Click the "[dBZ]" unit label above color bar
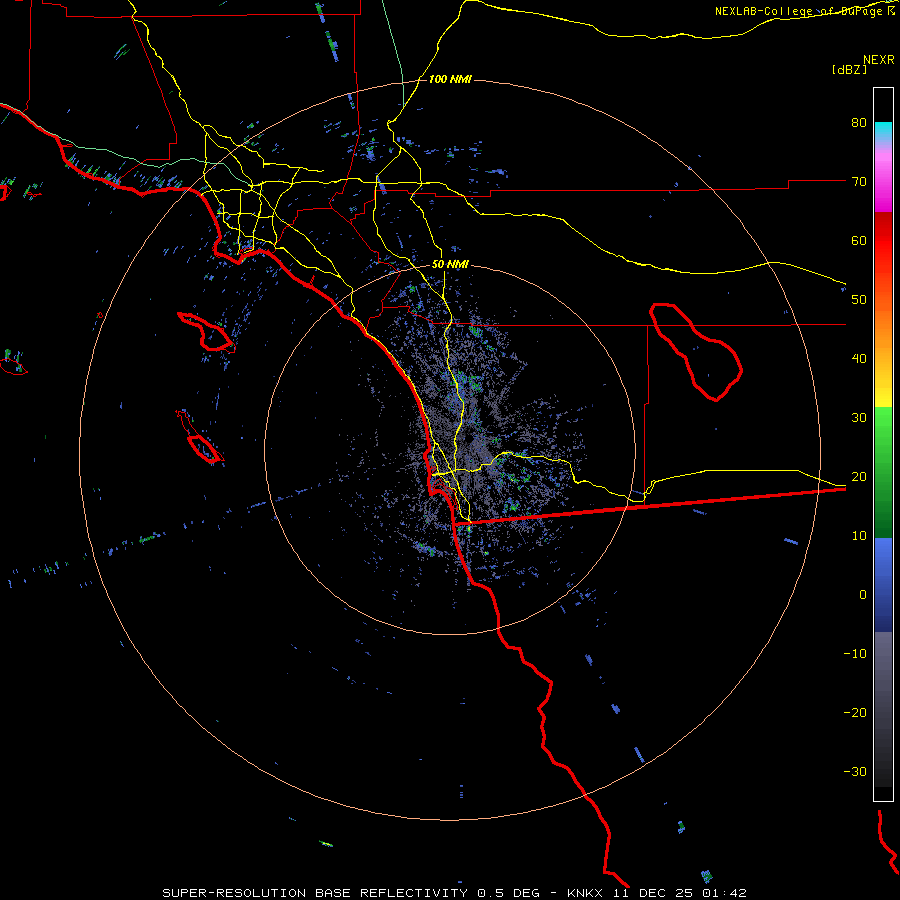Image resolution: width=900 pixels, height=900 pixels. 849,69
